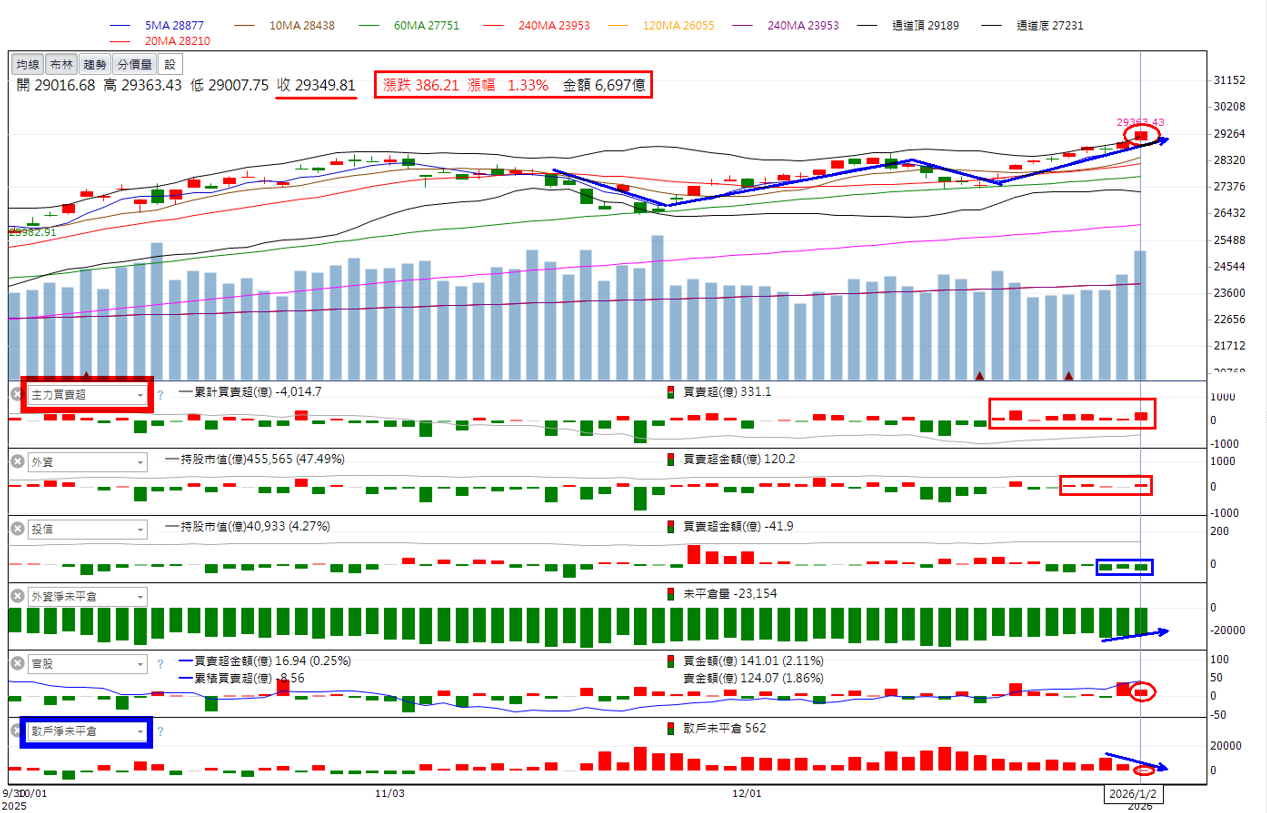Viewport: 1267px width, 813px height.
Task: Open the 散戶淨未平倉 indicator dropdown
Action: [87, 732]
